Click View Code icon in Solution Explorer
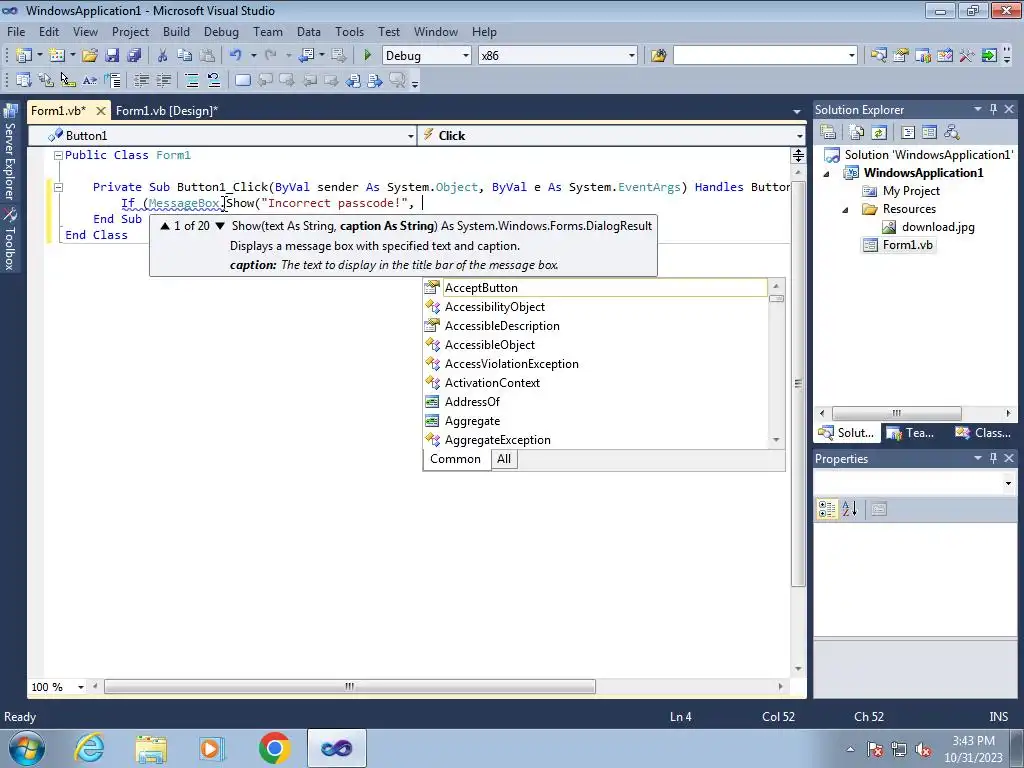 tap(908, 132)
